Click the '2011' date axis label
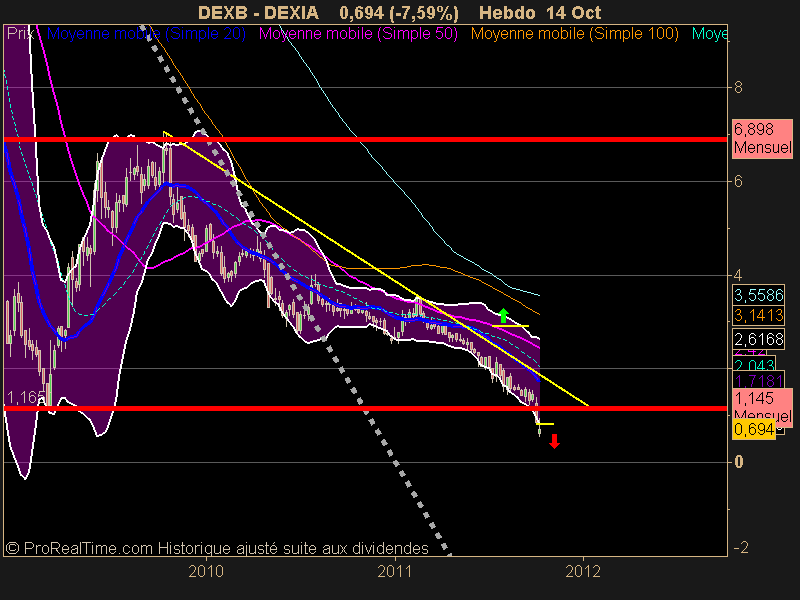Image resolution: width=800 pixels, height=600 pixels. (394, 571)
